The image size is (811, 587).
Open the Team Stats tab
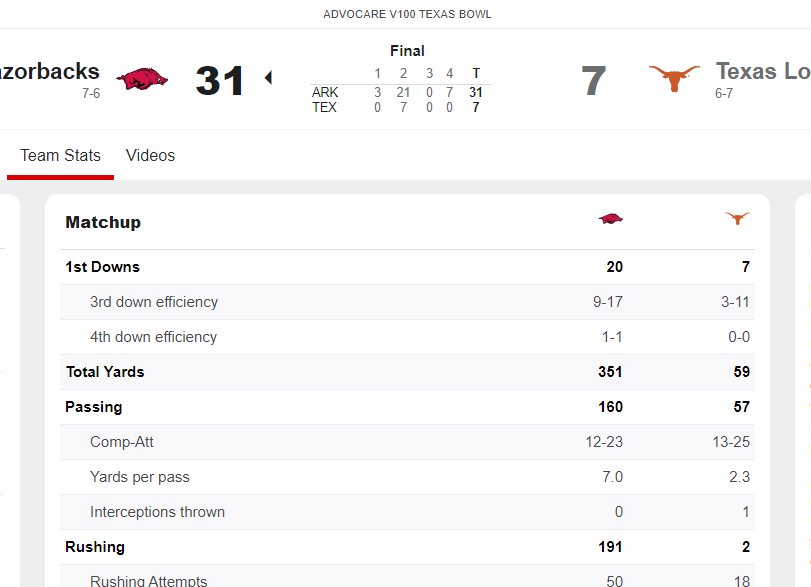[60, 155]
